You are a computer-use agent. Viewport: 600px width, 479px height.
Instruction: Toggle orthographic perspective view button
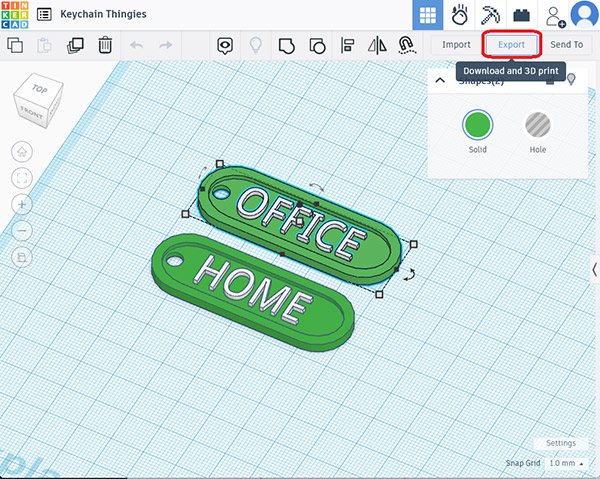(x=22, y=257)
